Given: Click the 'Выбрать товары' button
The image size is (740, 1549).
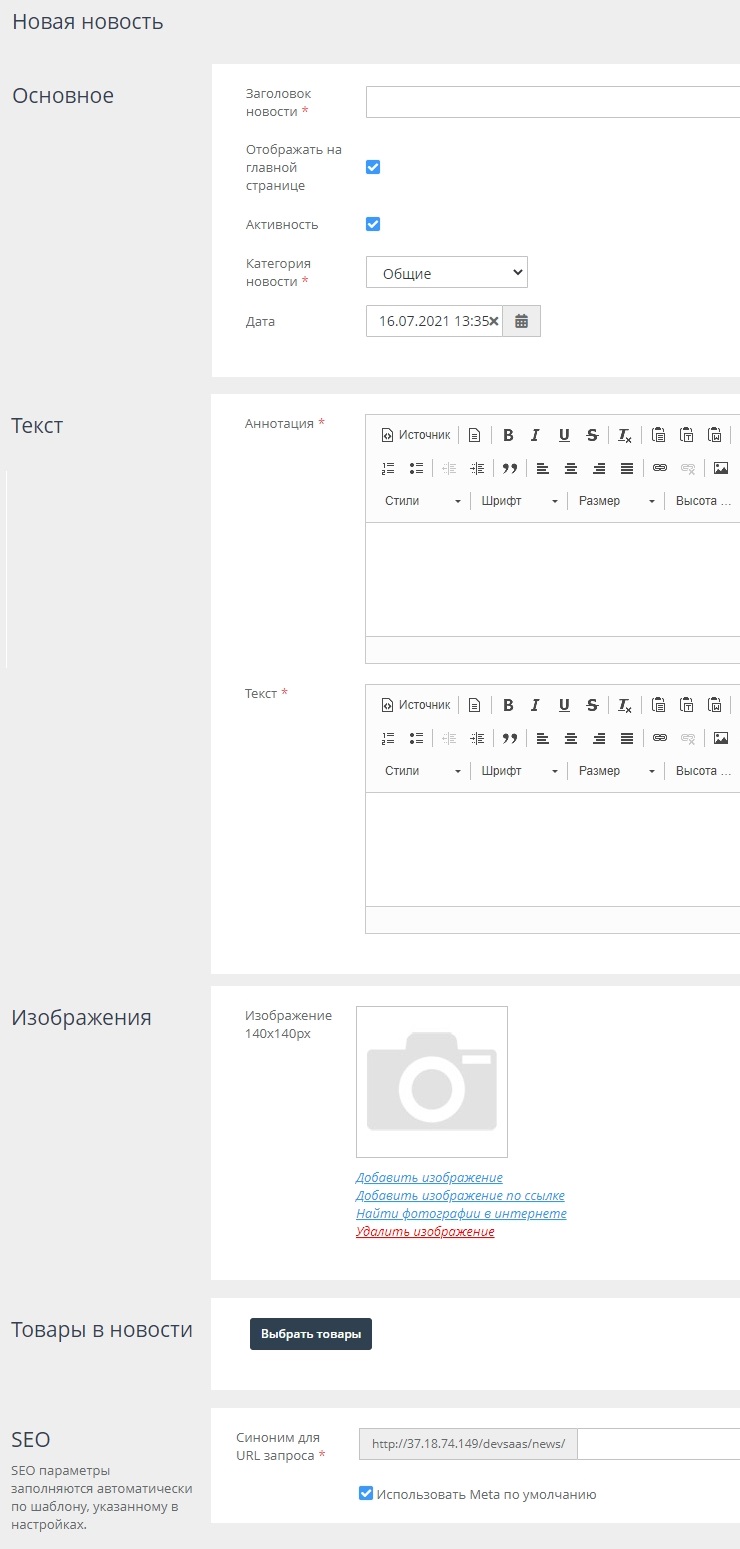Looking at the screenshot, I should (x=311, y=1334).
